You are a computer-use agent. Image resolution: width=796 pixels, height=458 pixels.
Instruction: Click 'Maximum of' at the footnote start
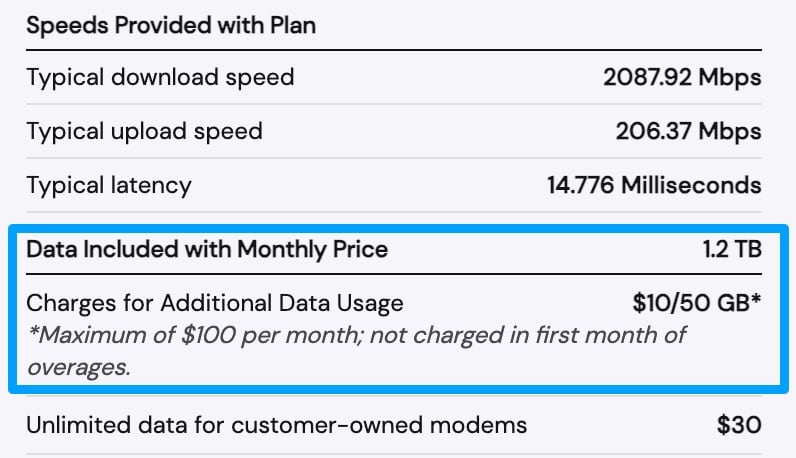(94, 334)
